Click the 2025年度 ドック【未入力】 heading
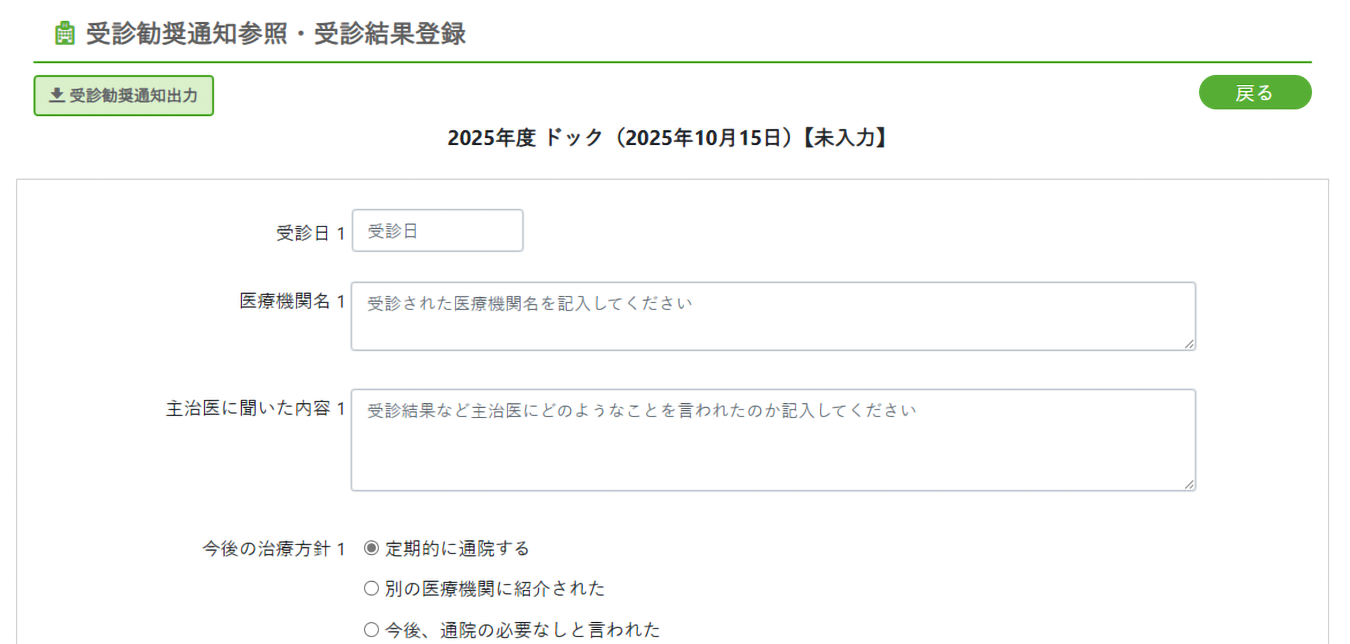 (667, 139)
